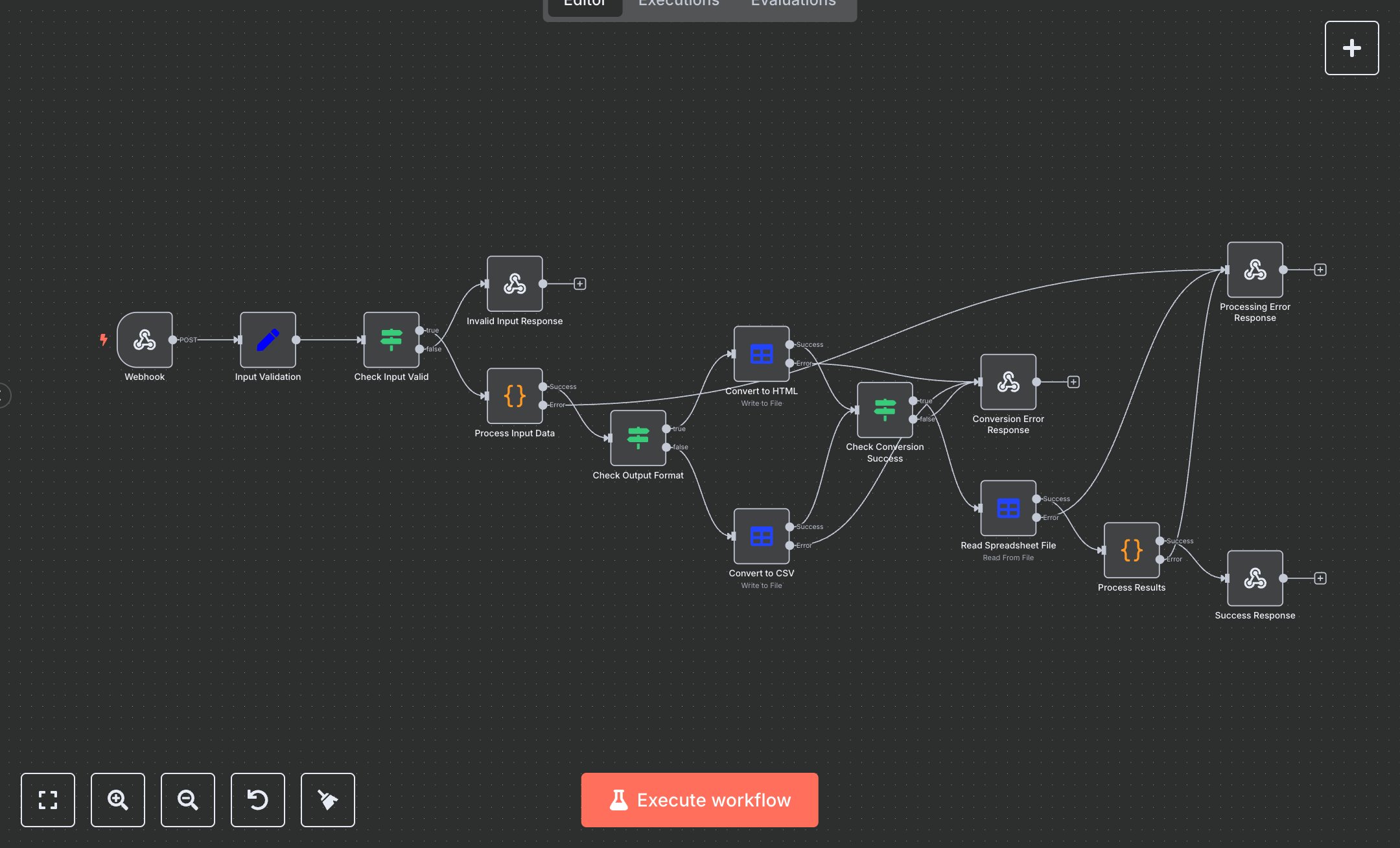Select the Input Validation pencil node
1400x848 pixels.
pos(268,340)
